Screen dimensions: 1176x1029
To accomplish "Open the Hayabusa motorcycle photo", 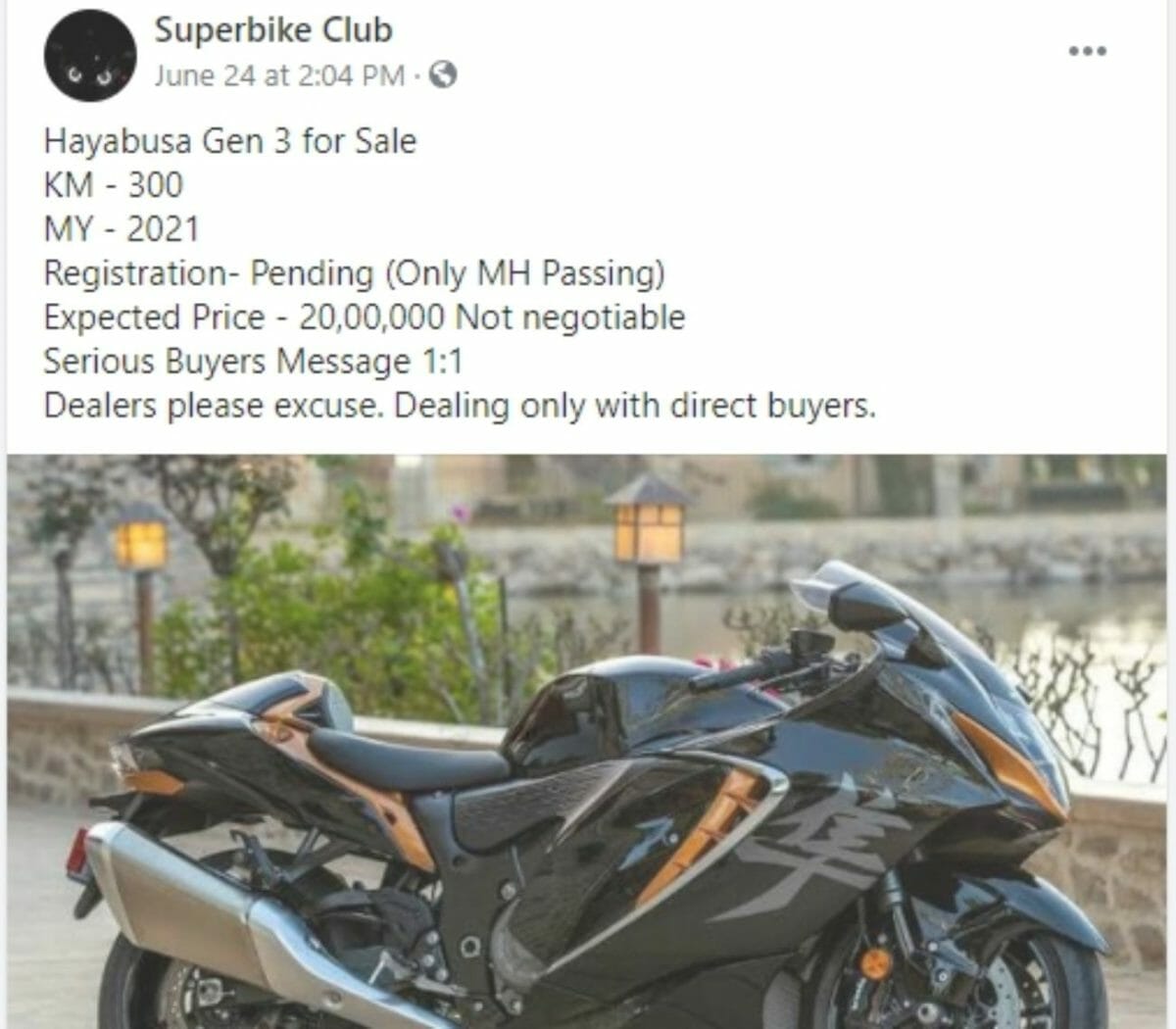I will pos(586,741).
